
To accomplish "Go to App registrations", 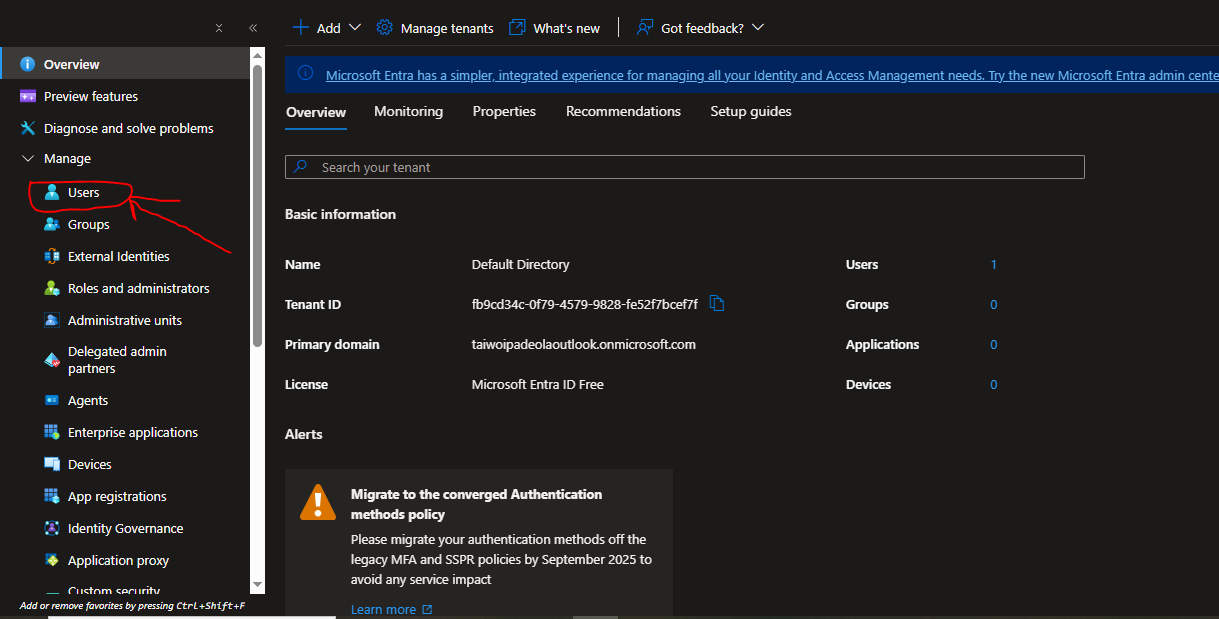I will [x=106, y=496].
